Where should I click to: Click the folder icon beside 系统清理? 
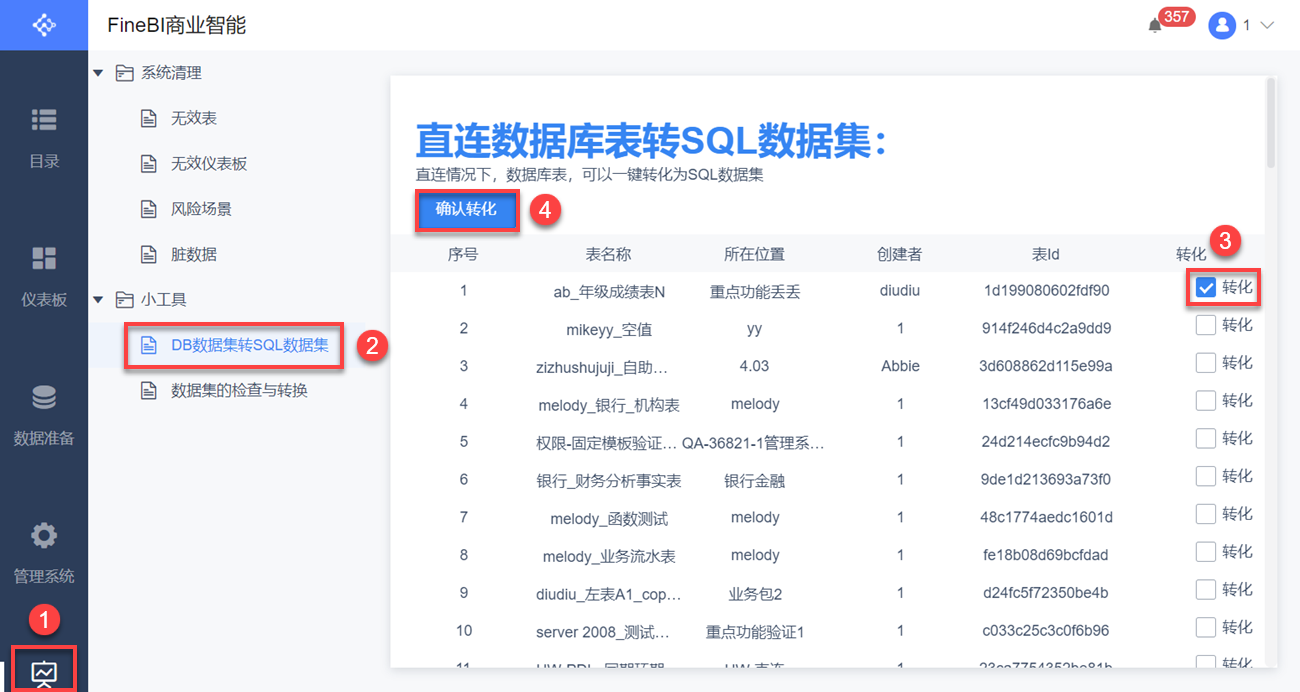pos(124,73)
